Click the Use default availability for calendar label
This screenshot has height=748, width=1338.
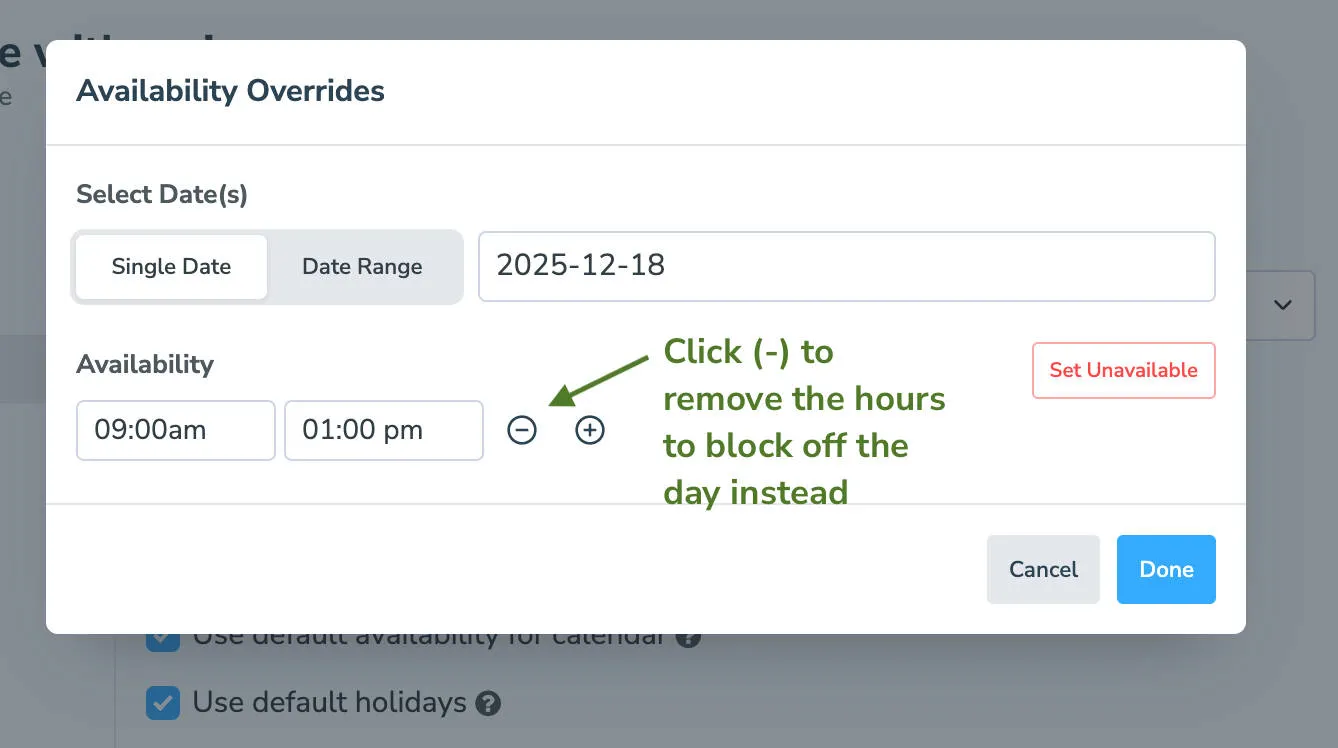click(430, 636)
